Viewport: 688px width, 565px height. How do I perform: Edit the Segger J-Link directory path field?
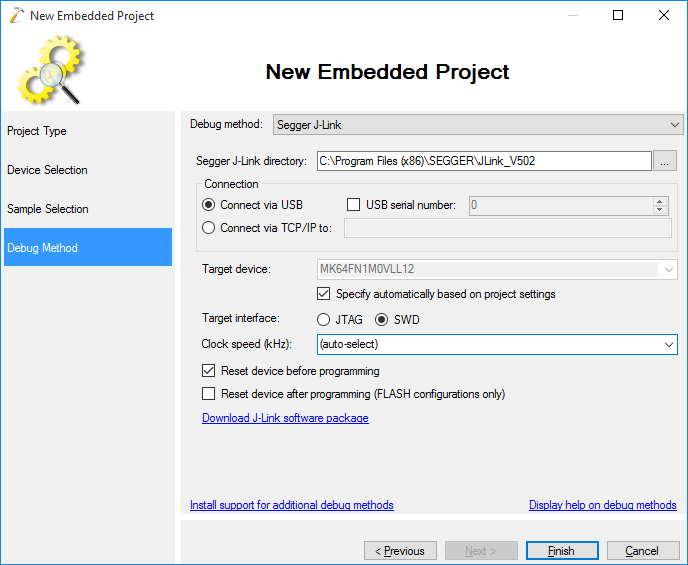coord(484,161)
